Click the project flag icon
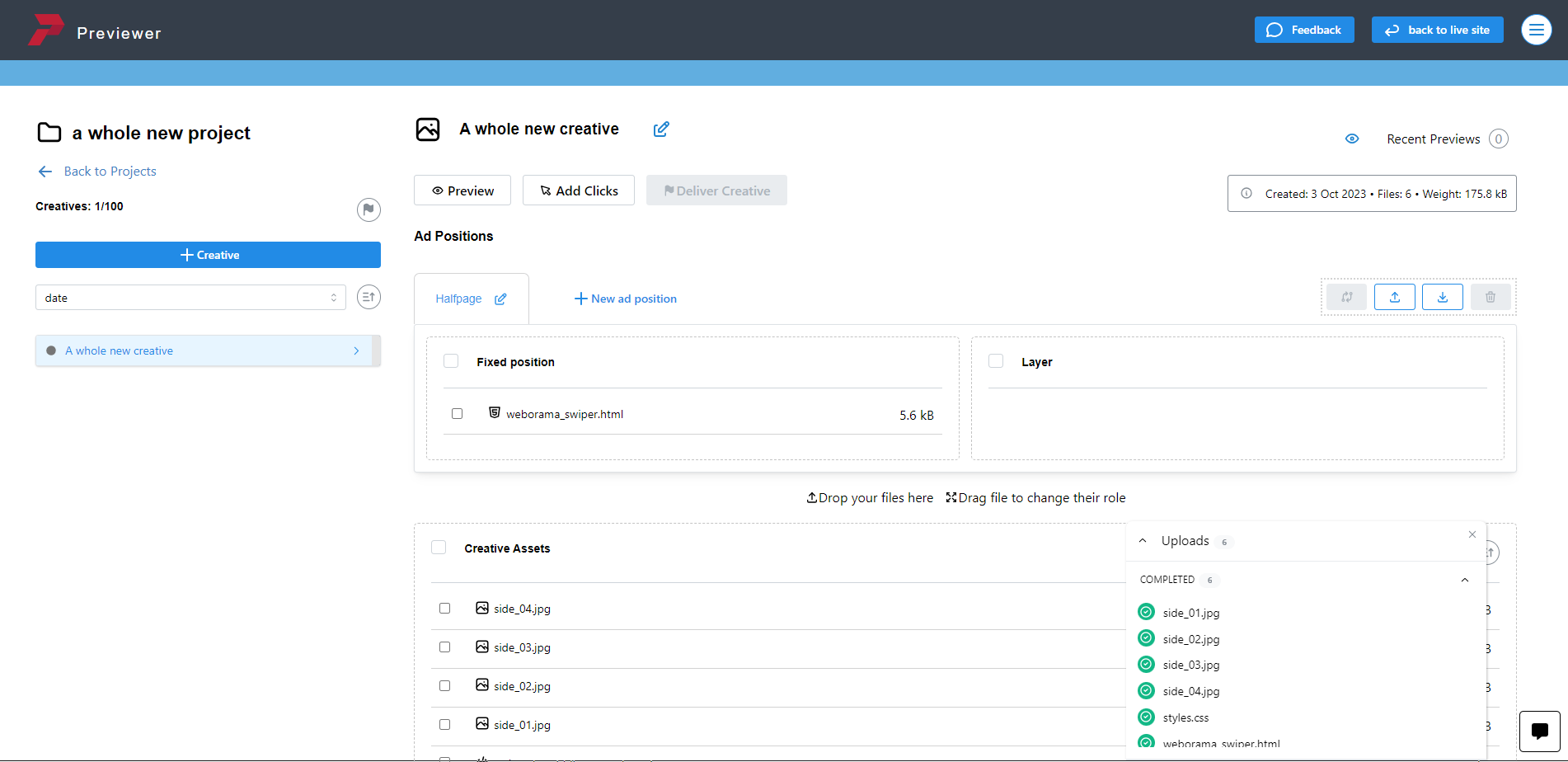This screenshot has width=1568, height=762. click(369, 209)
